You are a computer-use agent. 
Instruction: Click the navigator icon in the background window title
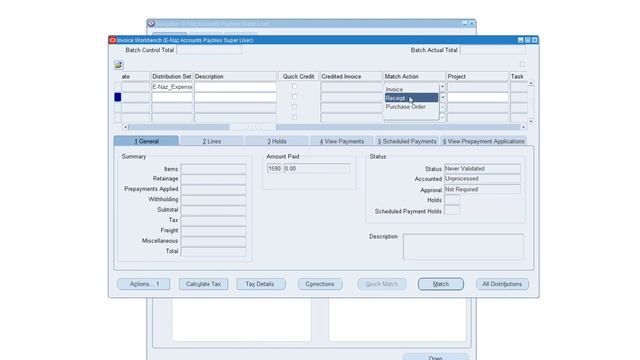(151, 23)
